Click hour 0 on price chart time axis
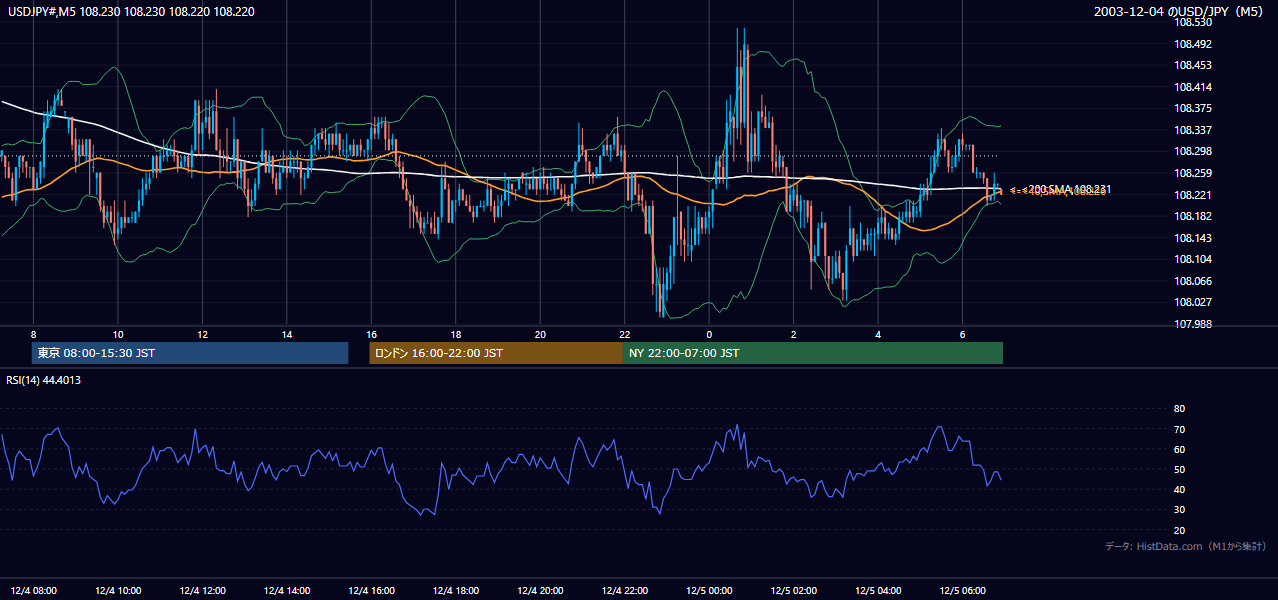The image size is (1278, 600). 709,334
